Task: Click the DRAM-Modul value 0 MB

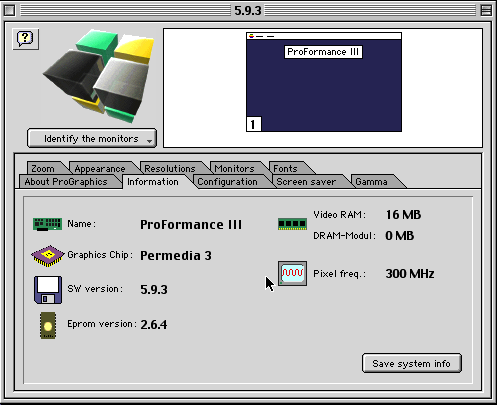Action: [400, 236]
